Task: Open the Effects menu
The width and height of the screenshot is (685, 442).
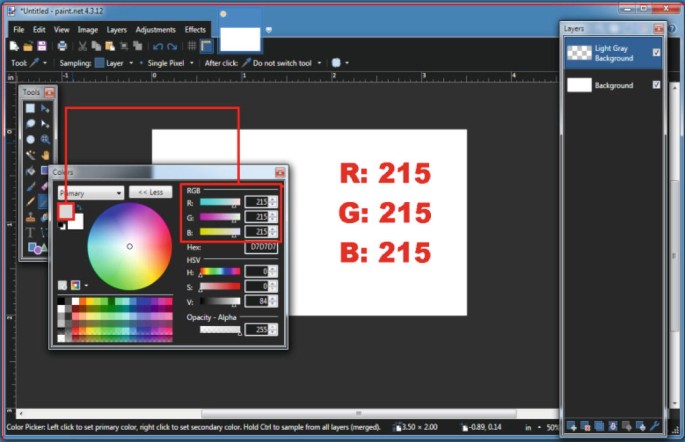Action: (x=195, y=30)
